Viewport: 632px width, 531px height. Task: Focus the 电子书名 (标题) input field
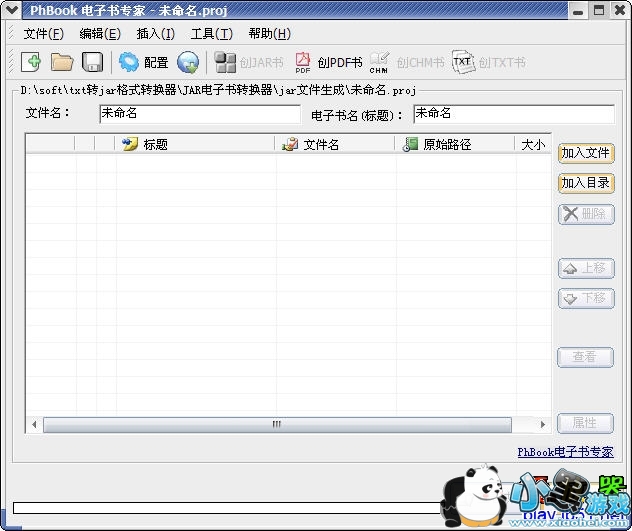point(513,114)
